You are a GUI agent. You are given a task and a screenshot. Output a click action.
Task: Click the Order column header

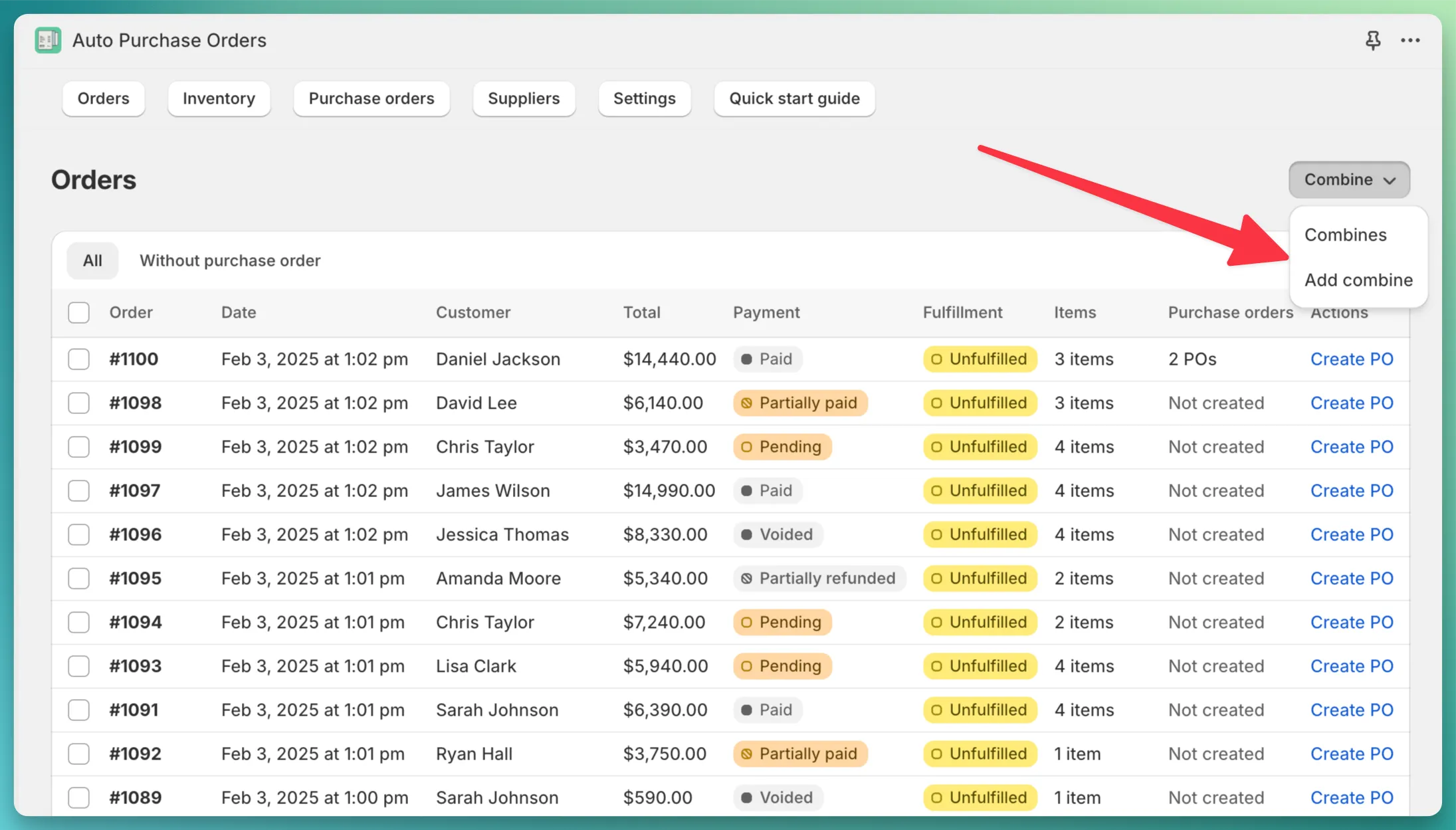tap(131, 312)
